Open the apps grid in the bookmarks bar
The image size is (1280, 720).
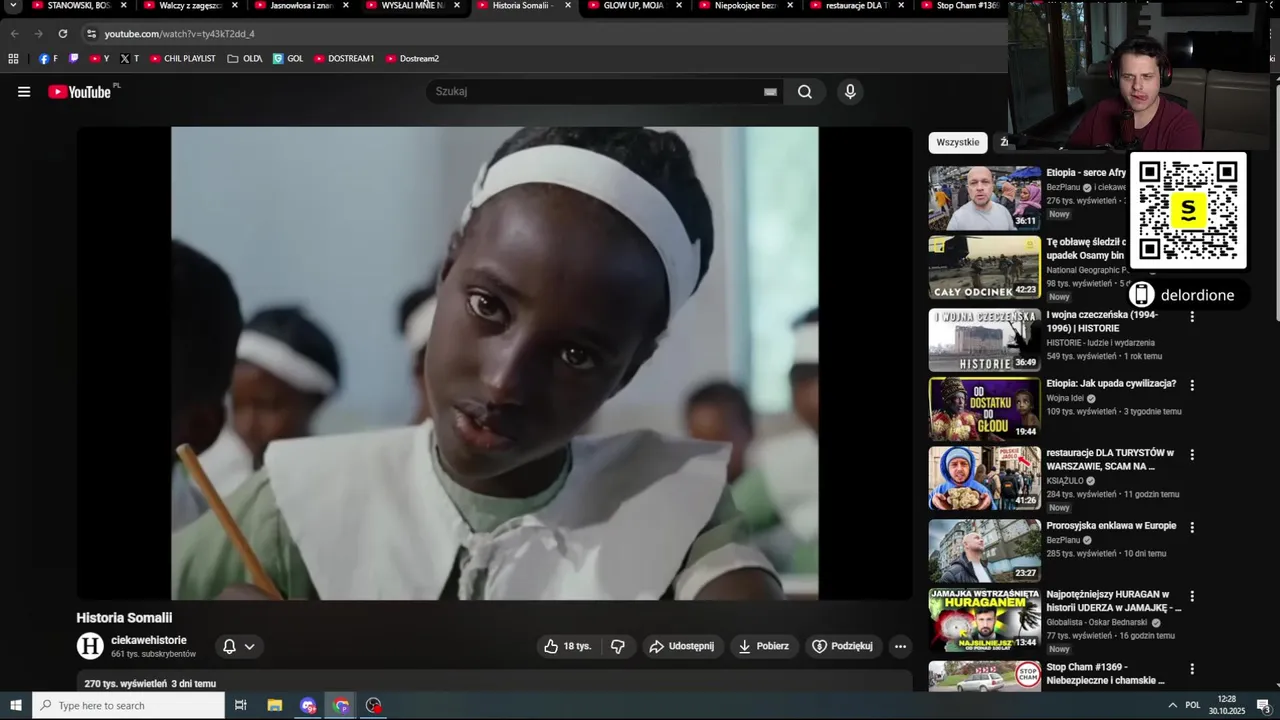[13, 58]
